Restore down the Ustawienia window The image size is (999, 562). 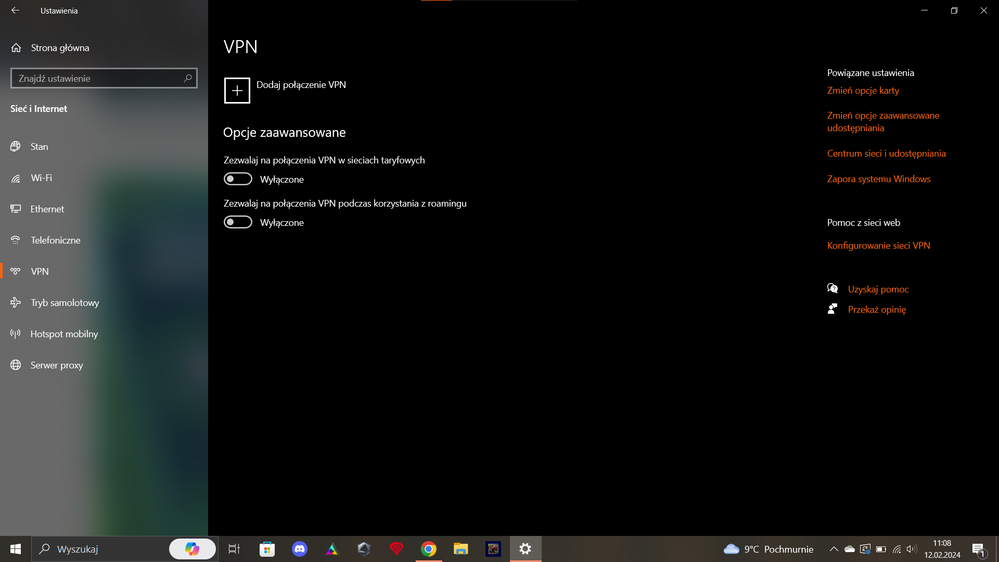[954, 10]
